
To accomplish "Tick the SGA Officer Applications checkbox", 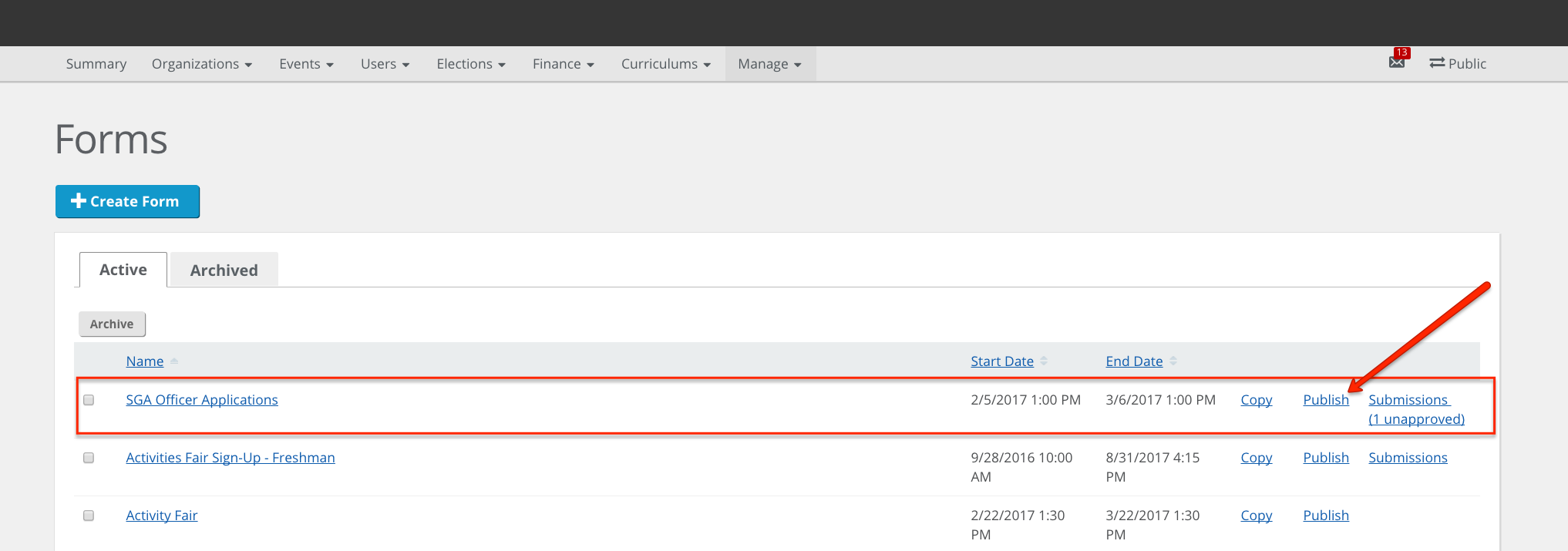I will (x=89, y=400).
